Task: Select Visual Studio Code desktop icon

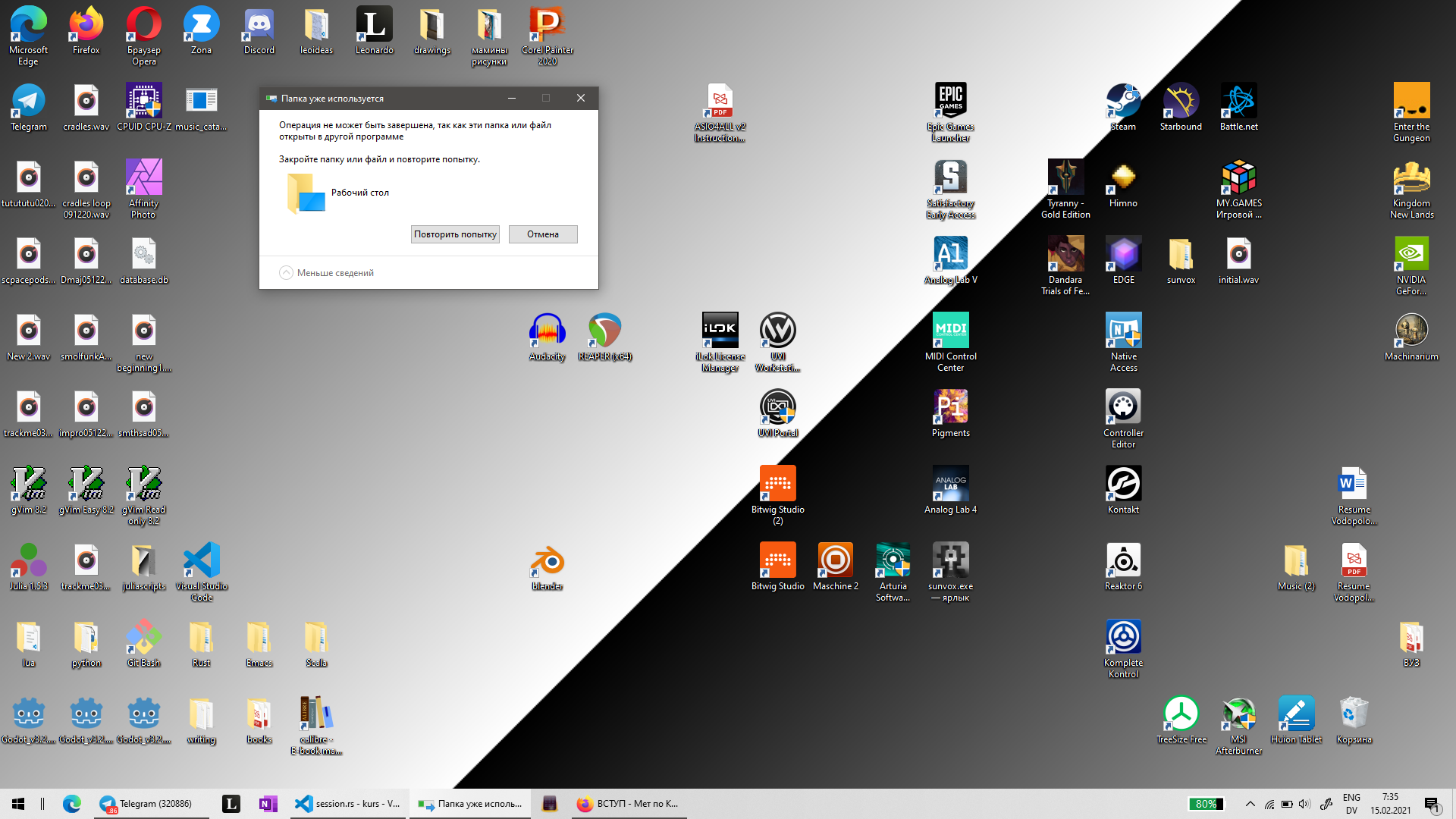Action: tap(202, 572)
